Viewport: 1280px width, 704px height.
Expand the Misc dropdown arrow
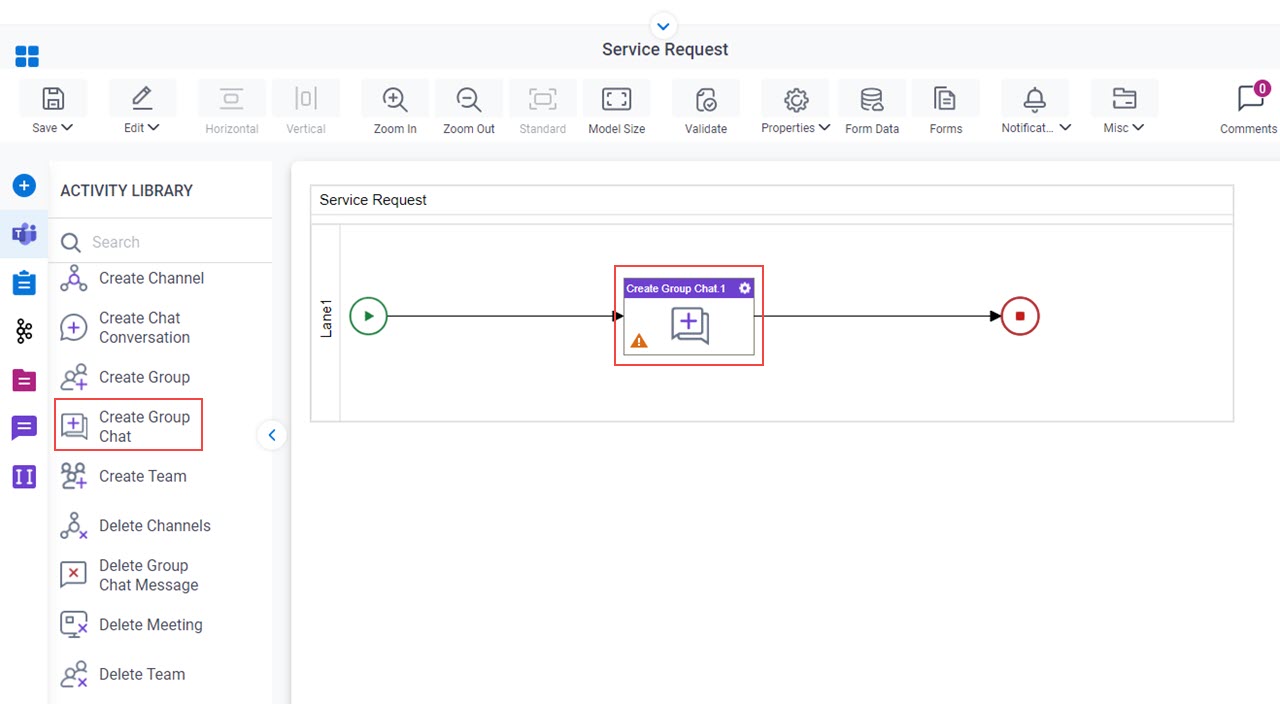(x=1138, y=128)
